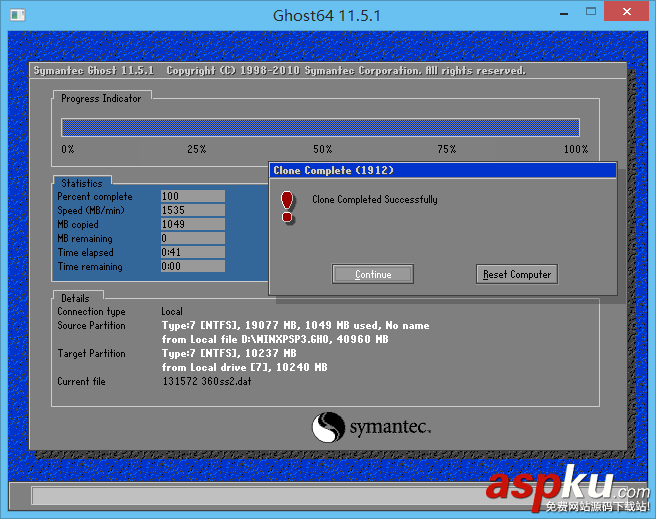This screenshot has width=656, height=519.
Task: Click the Details panel label
Action: point(75,298)
